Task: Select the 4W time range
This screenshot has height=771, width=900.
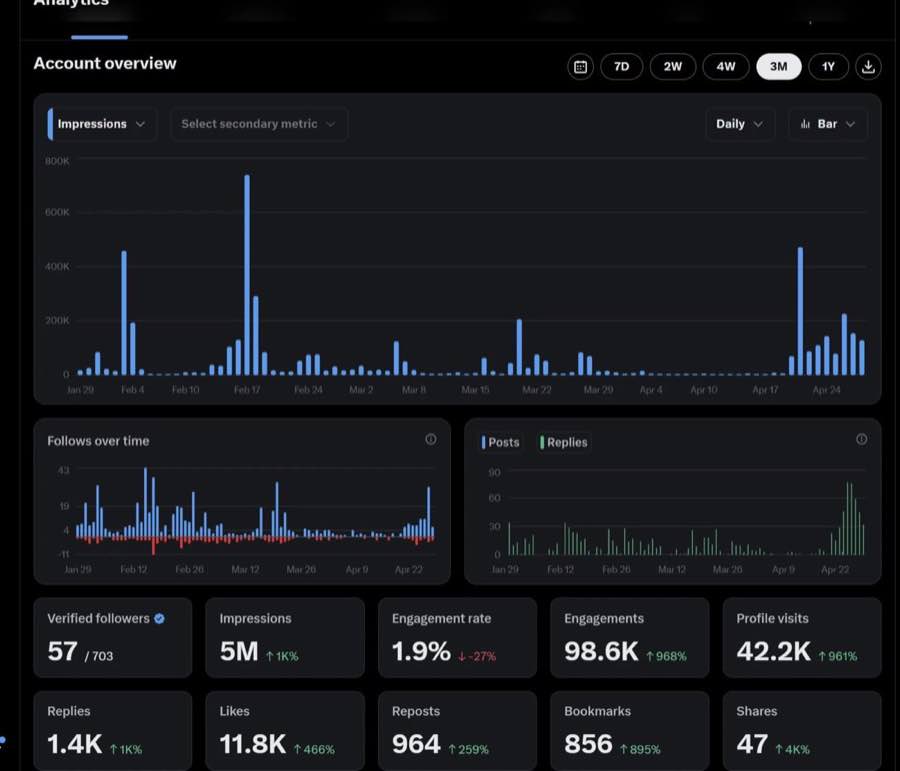Action: [x=726, y=67]
